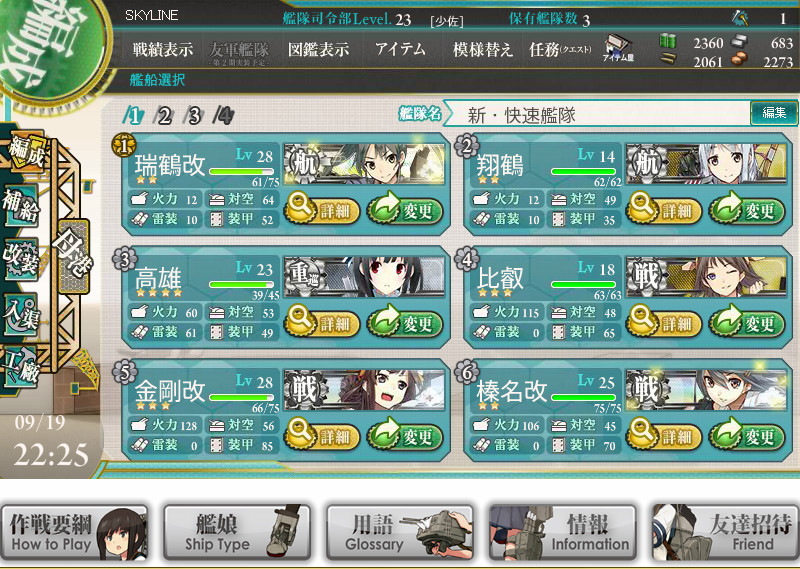Click 金剛改 ship portrait banner
The width and height of the screenshot is (800, 569).
pyautogui.click(x=364, y=389)
